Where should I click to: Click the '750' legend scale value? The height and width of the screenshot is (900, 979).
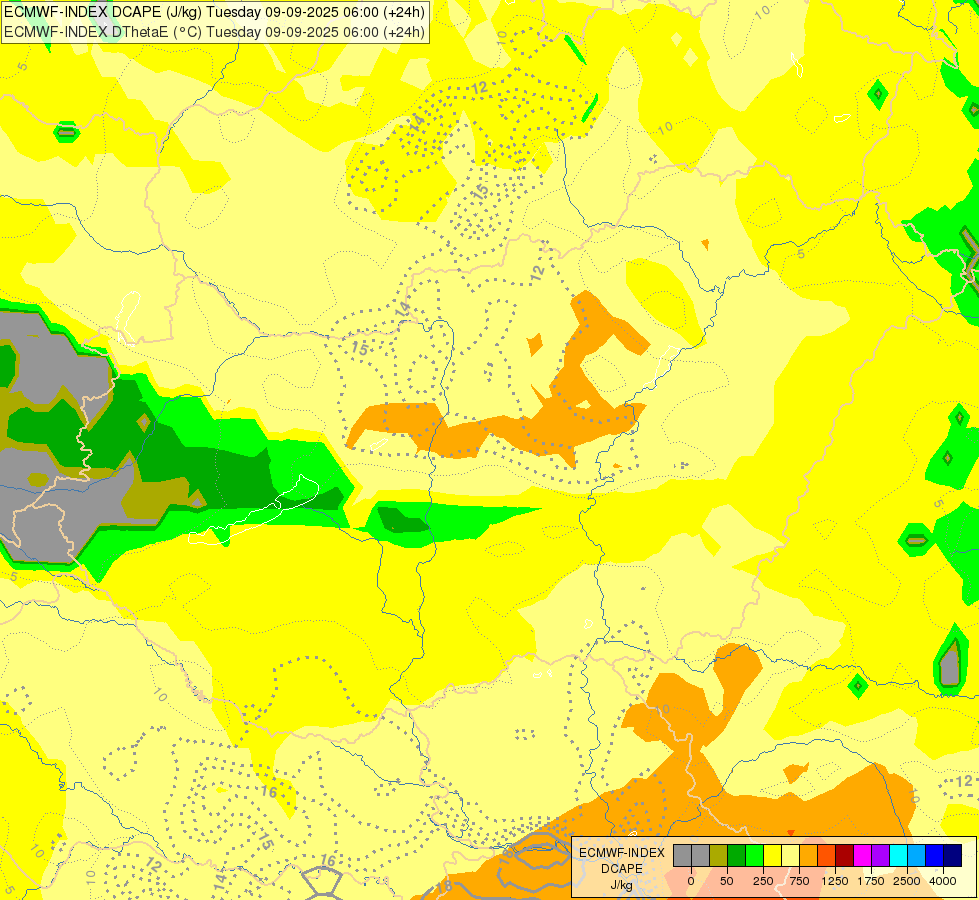tap(799, 881)
